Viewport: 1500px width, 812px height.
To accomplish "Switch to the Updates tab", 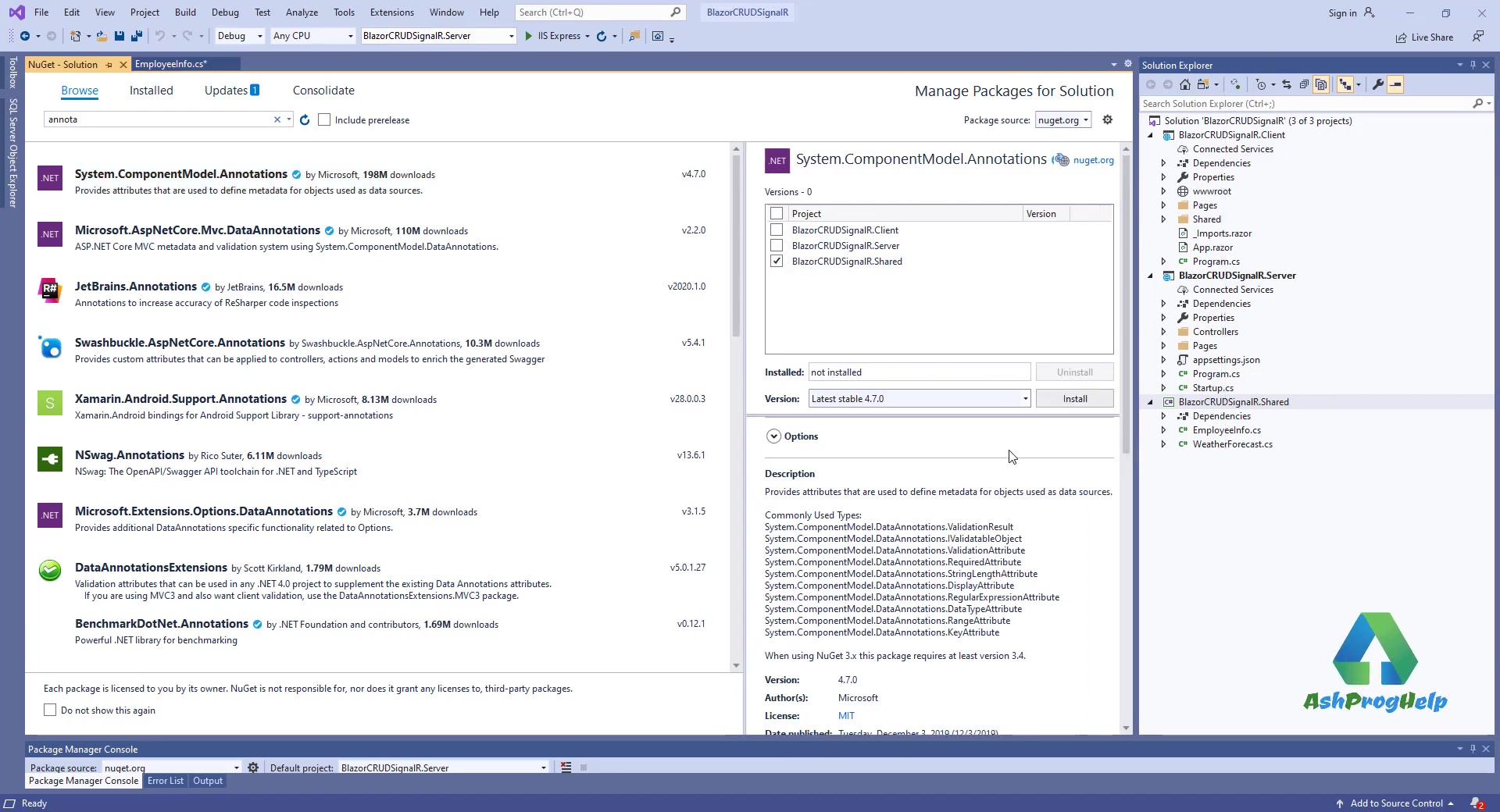I will [231, 91].
